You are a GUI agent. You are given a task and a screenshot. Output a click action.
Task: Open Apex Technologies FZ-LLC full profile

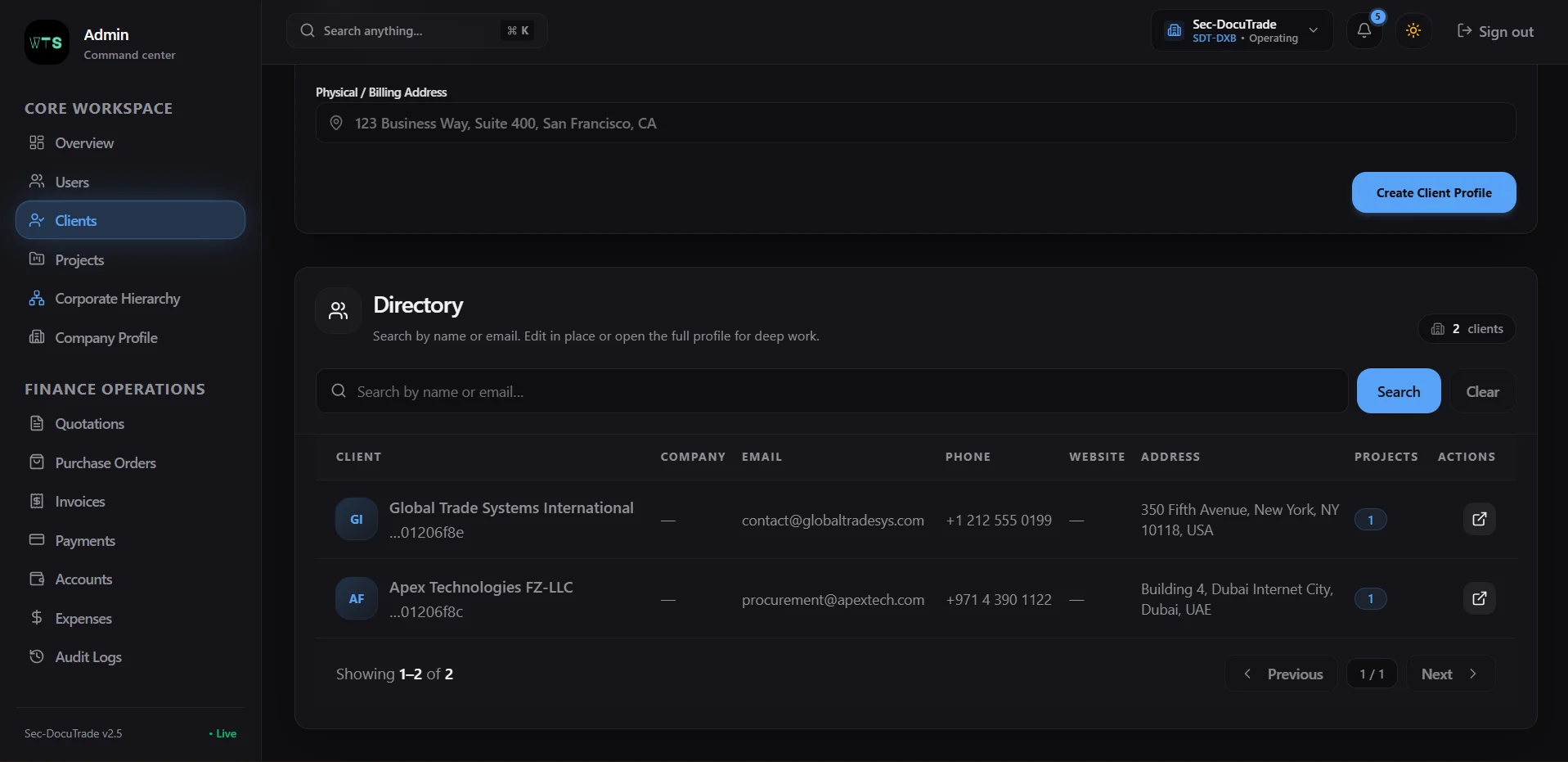click(1479, 598)
